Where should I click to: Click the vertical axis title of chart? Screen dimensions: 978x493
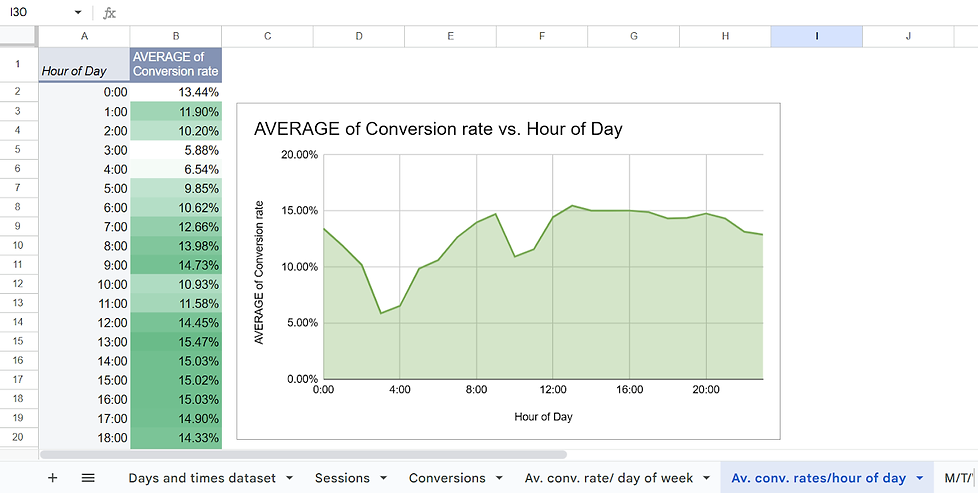(260, 272)
